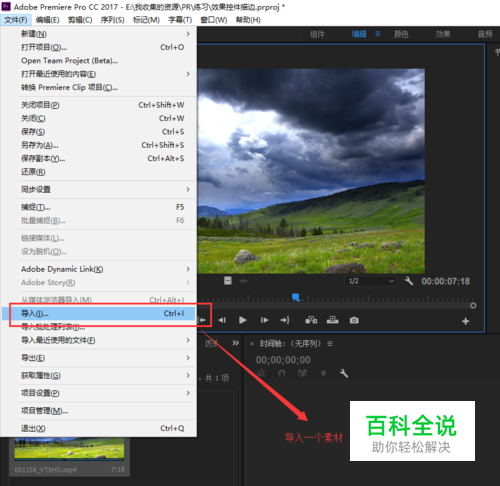Toggle linked selection in timeline
The width and height of the screenshot is (500, 486).
[x=302, y=373]
